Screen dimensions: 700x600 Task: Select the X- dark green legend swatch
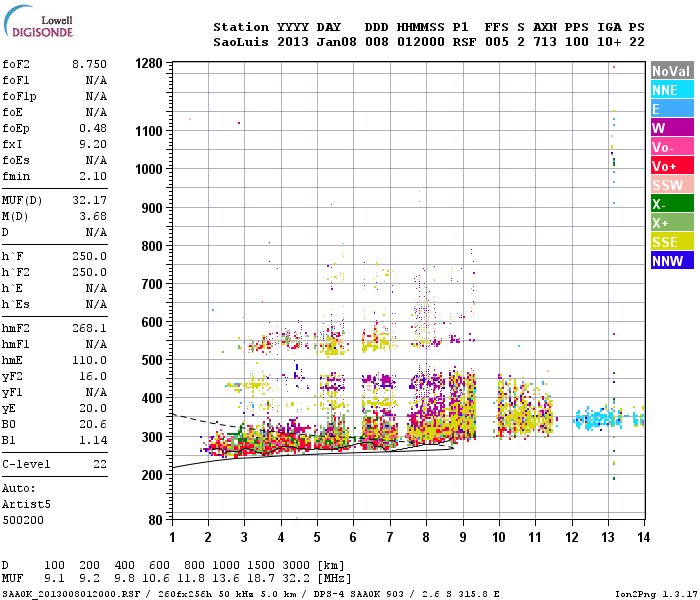click(x=672, y=204)
